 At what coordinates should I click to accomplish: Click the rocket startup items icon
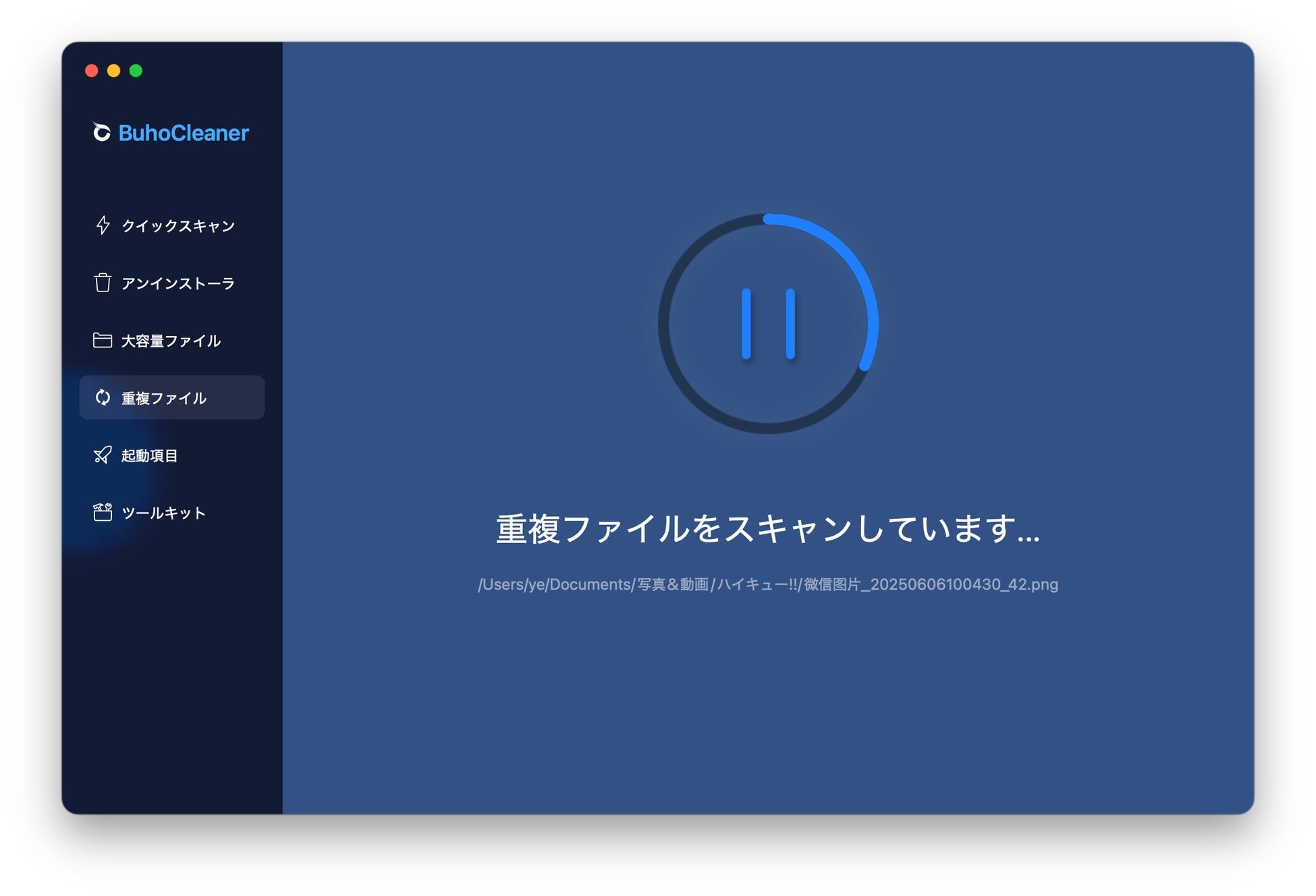pos(103,455)
